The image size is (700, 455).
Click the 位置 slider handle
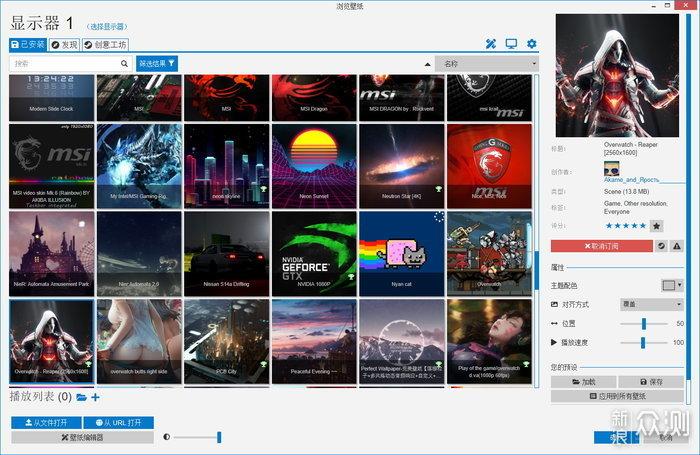pyautogui.click(x=644, y=323)
